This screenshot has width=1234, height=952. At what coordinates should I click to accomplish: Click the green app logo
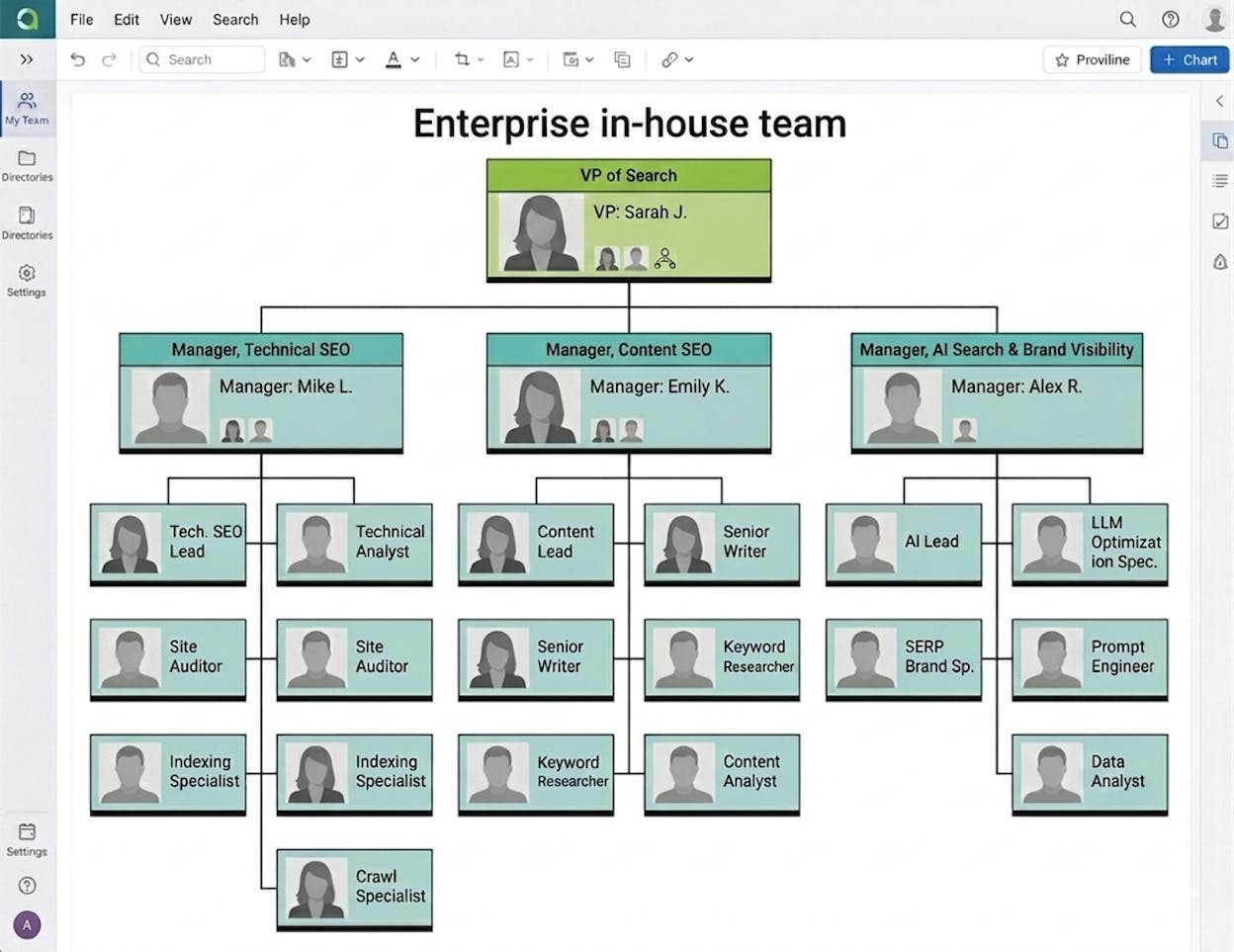27,19
